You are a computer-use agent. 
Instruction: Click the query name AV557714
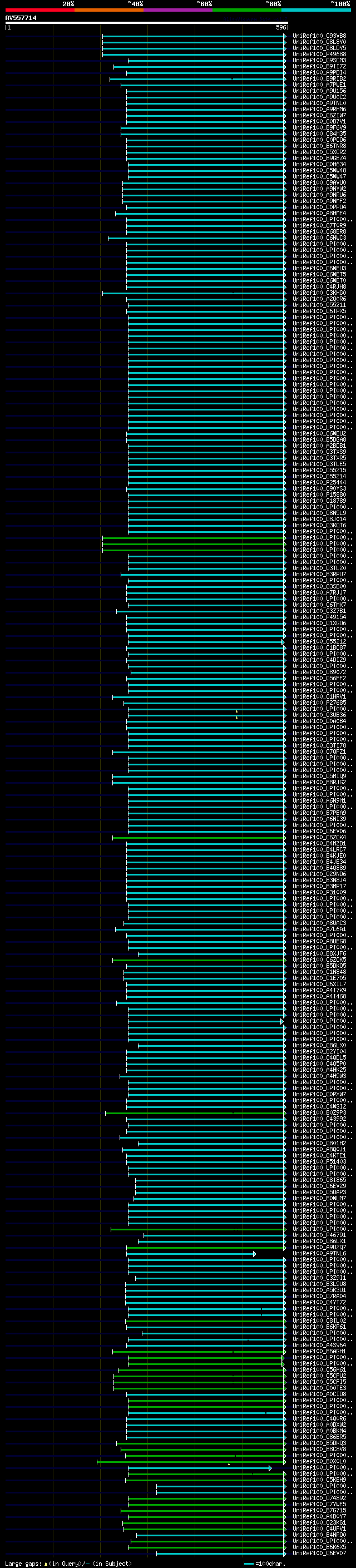21,18
